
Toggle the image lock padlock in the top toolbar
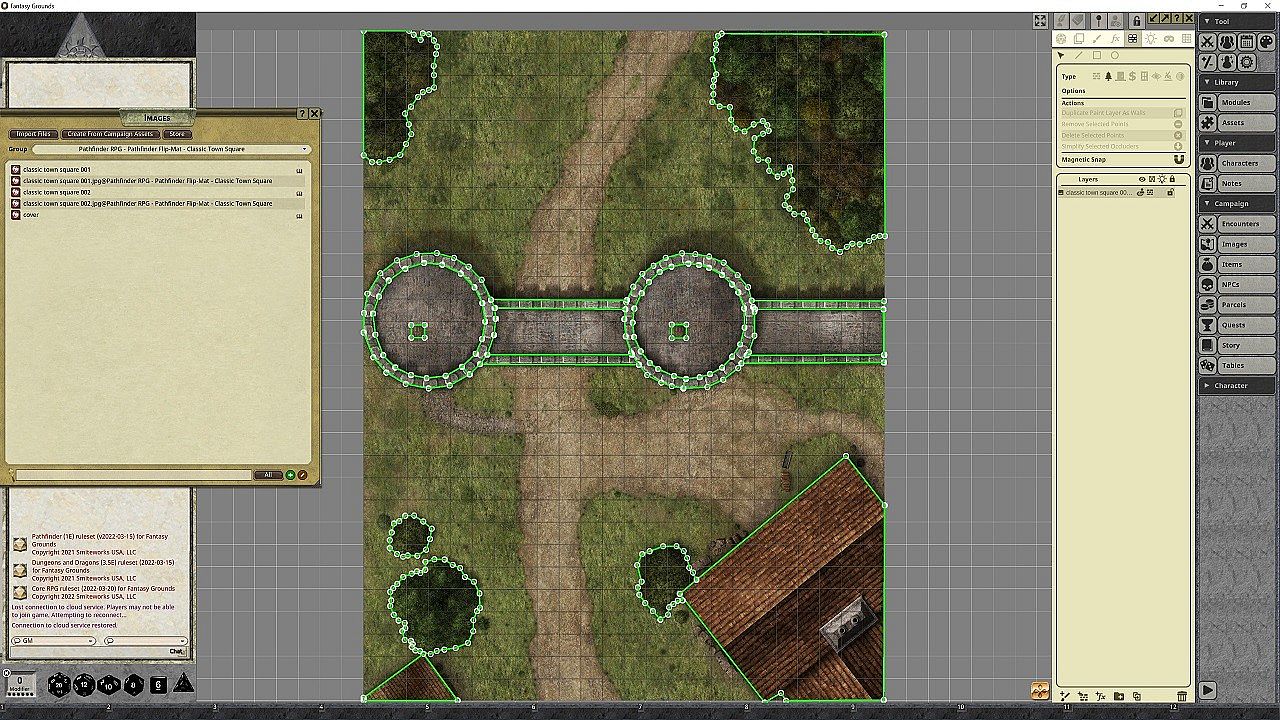tap(1136, 20)
